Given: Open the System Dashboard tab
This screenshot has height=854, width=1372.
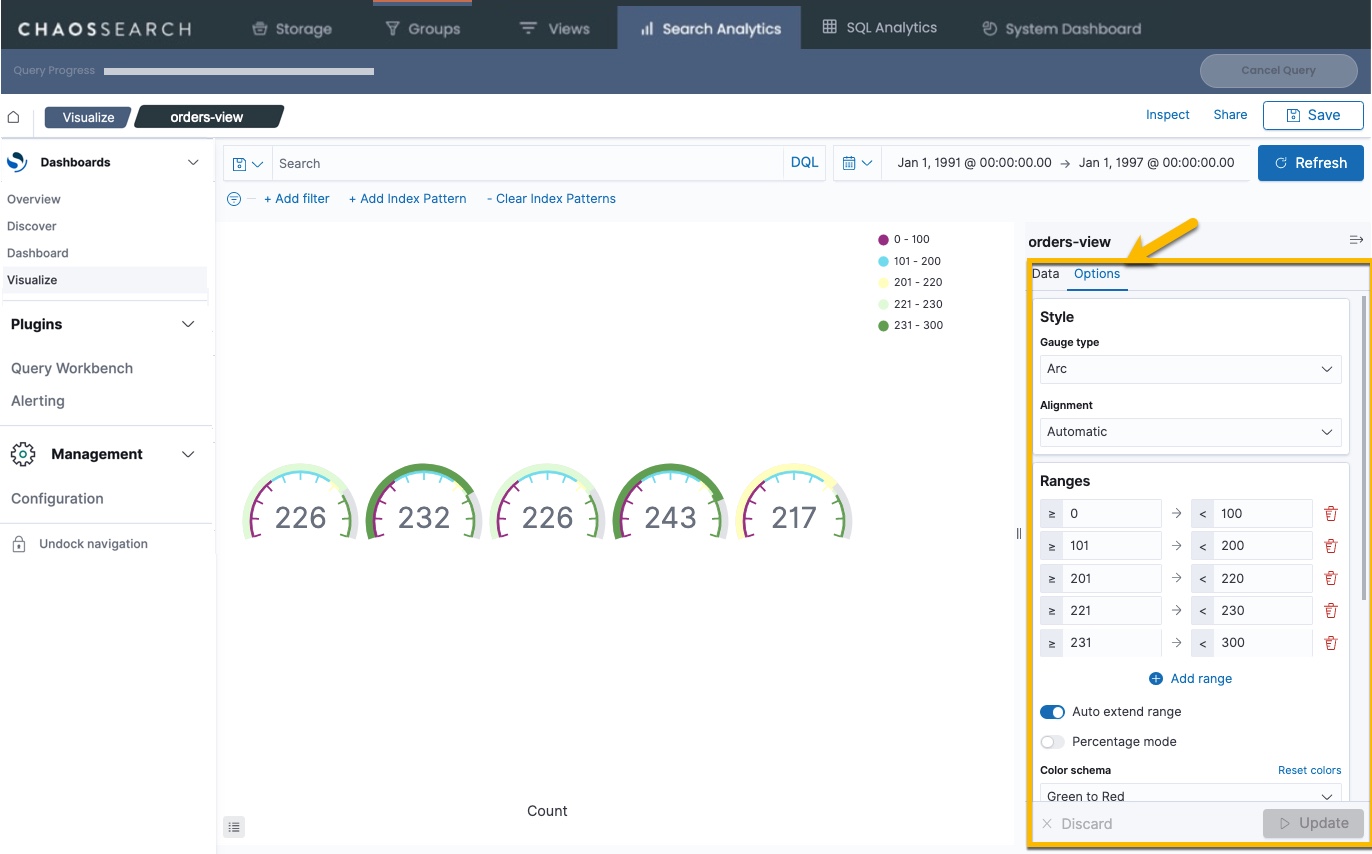Looking at the screenshot, I should 1061,29.
